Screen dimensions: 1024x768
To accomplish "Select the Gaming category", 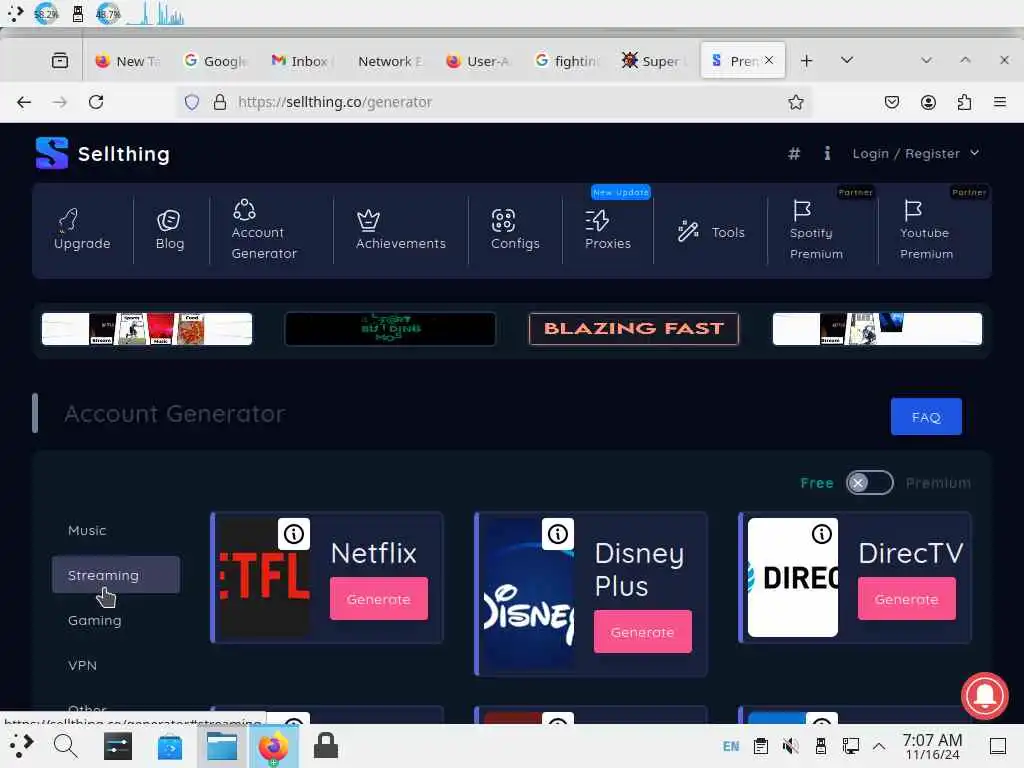I will tap(95, 620).
